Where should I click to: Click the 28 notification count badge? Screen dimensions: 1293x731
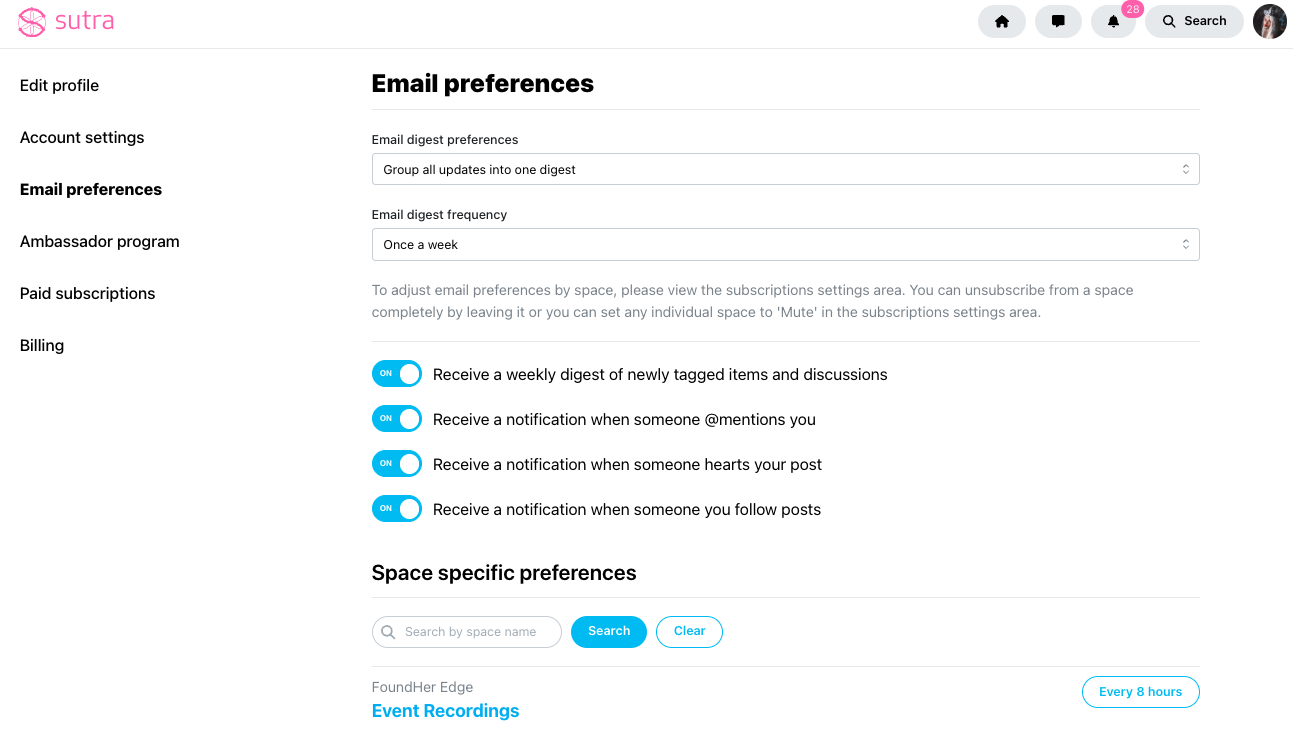coord(1132,9)
